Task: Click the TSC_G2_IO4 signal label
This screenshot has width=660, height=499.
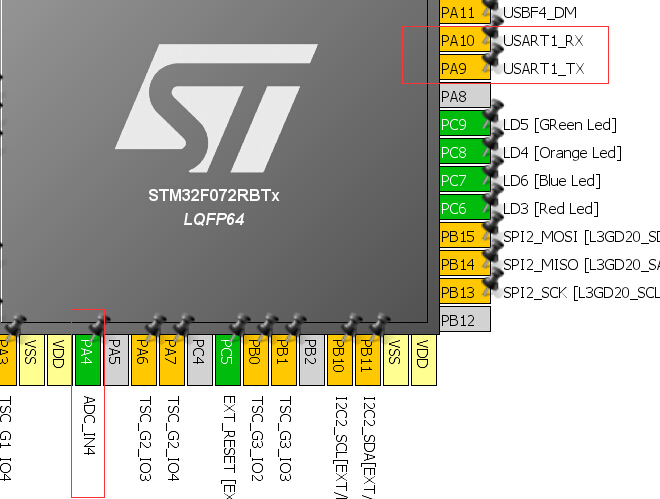Action: click(x=173, y=438)
